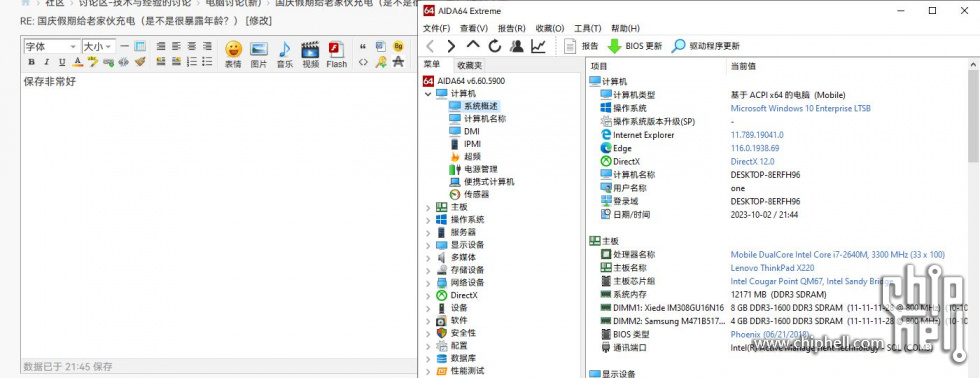Click the 报告 report toolbar button
Image resolution: width=980 pixels, height=378 pixels.
(x=581, y=46)
